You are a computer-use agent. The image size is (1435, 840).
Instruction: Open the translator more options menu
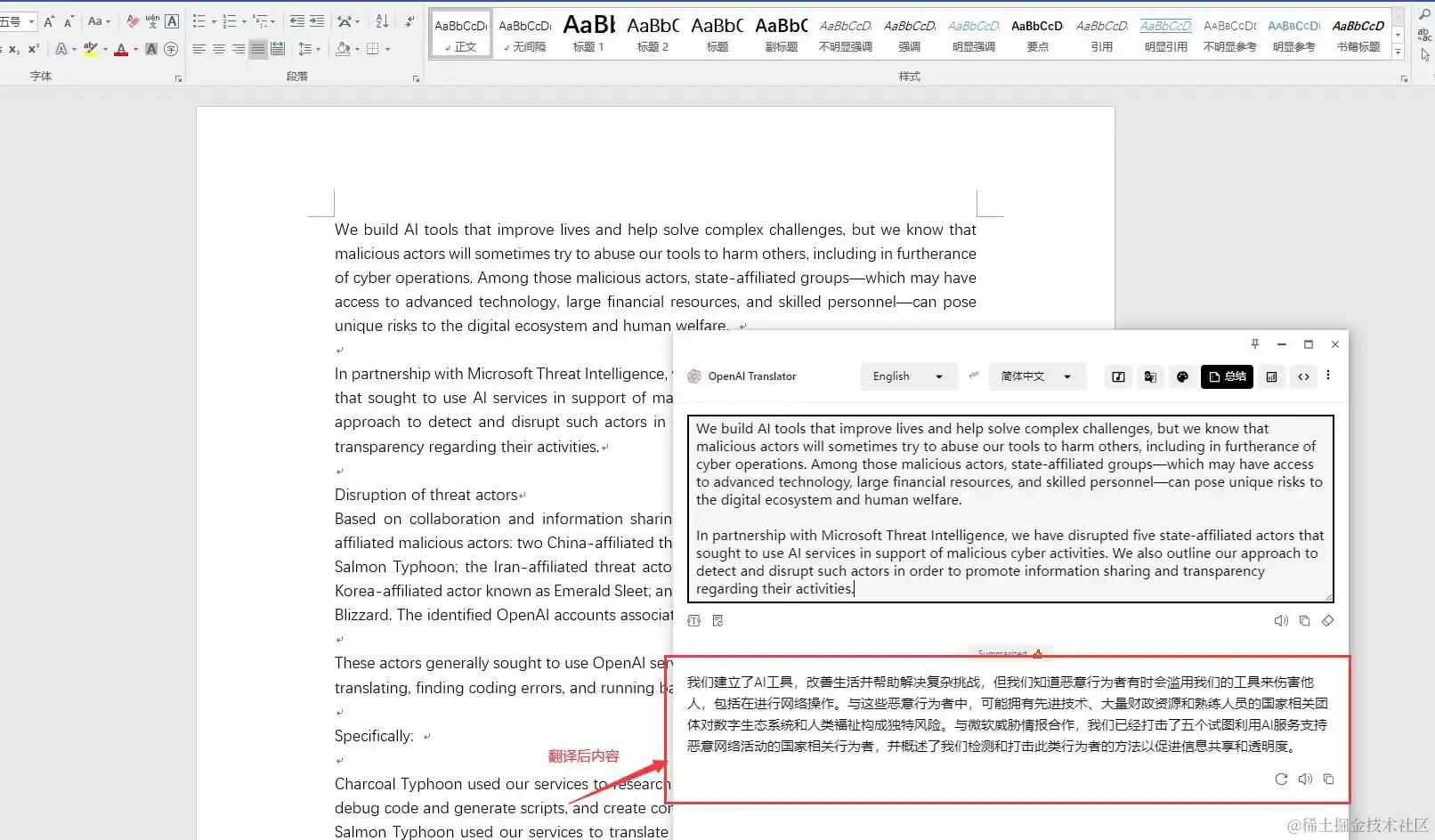[1328, 376]
